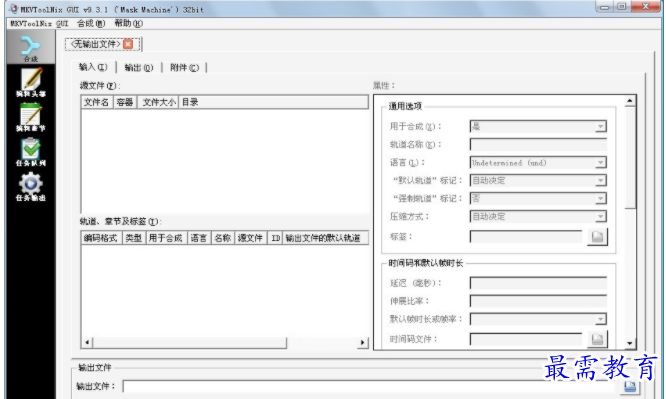
Task: Click the 输出文件的默认轨道 column header
Action: point(325,238)
